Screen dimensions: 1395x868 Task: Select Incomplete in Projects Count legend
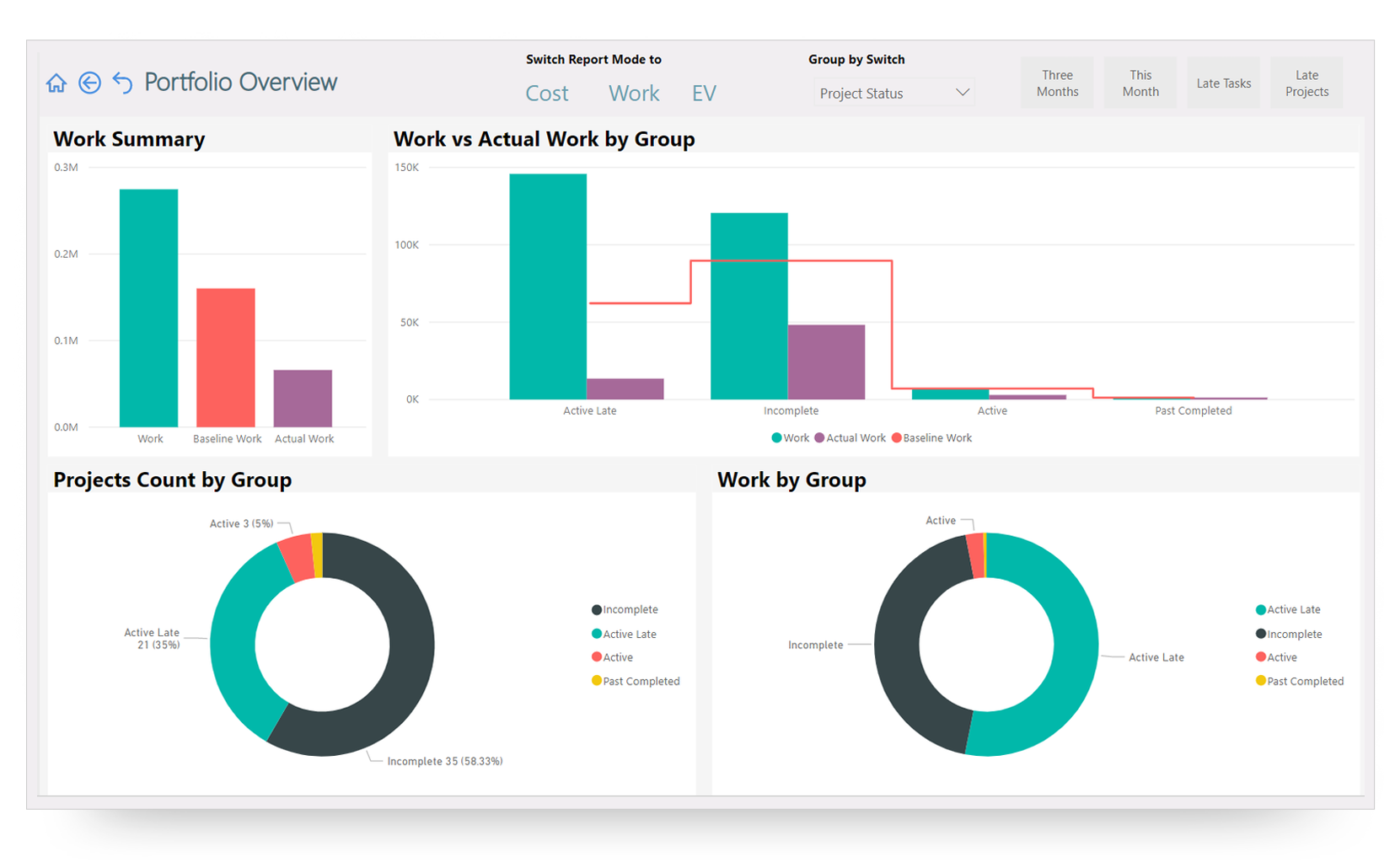[625, 610]
